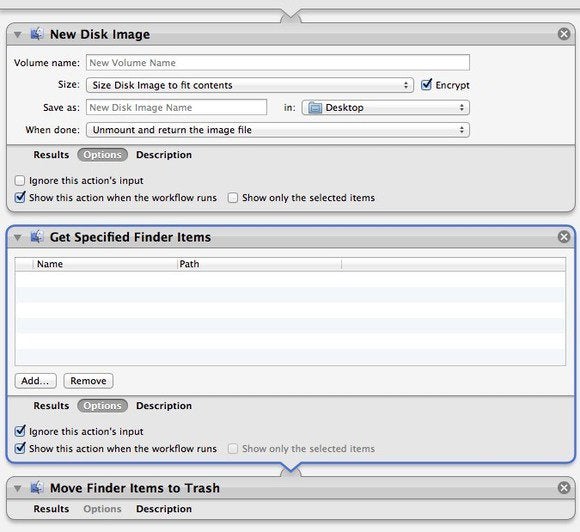The width and height of the screenshot is (580, 532).
Task: Click Finder icon beside Move Finder Items to Trash
Action: tap(37, 488)
